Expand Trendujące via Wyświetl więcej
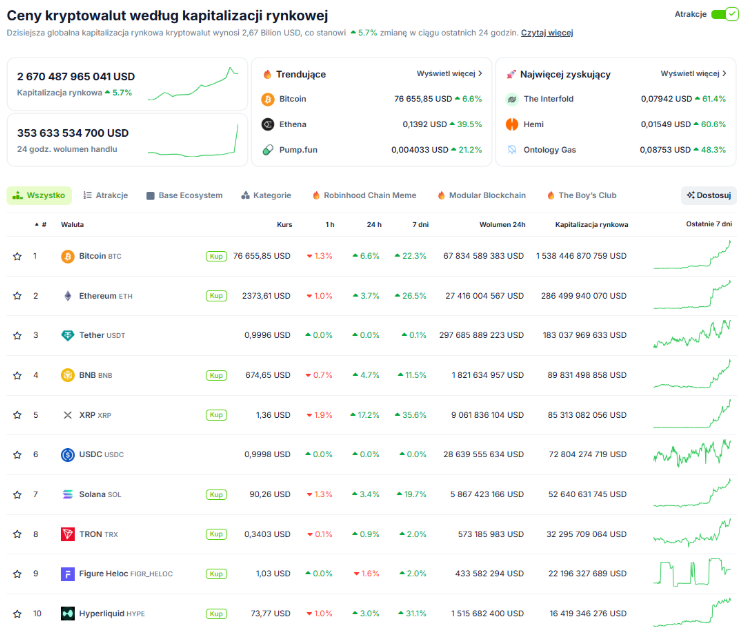This screenshot has width=746, height=636. point(449,74)
